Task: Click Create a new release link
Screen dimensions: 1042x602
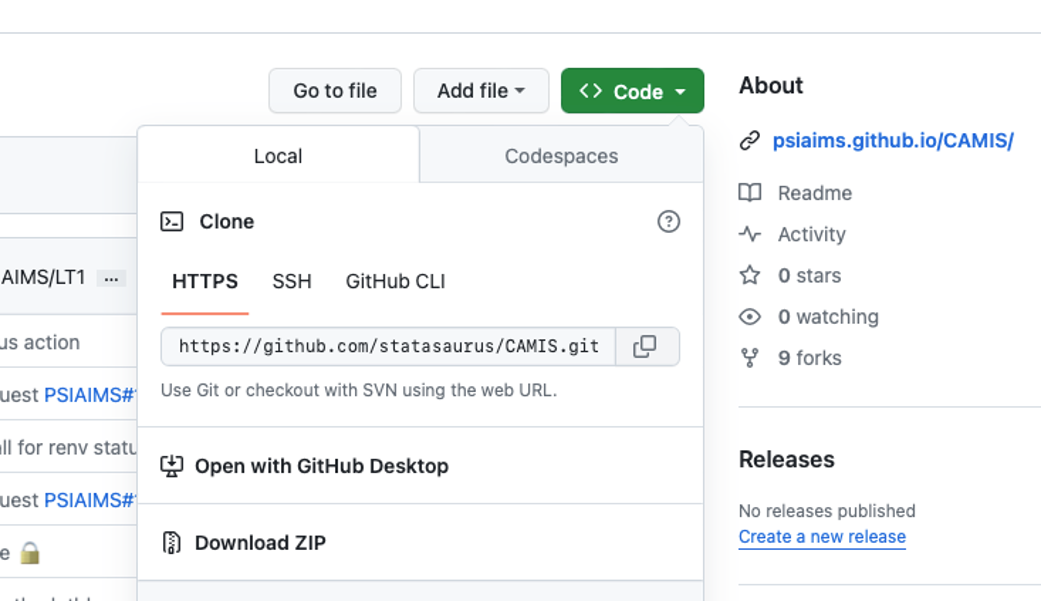Action: pos(822,537)
